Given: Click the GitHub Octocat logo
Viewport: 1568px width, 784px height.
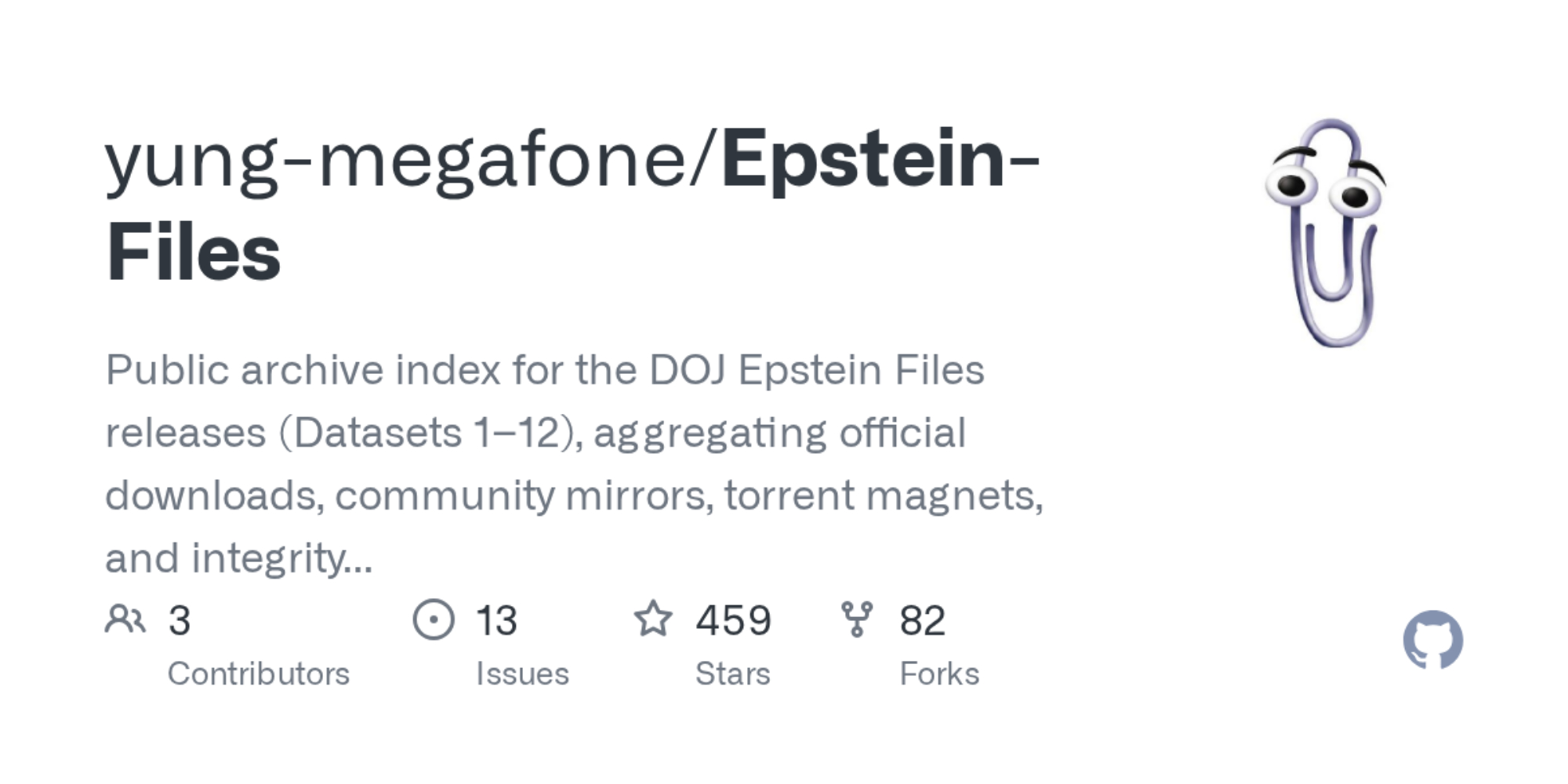Looking at the screenshot, I should (x=1432, y=640).
